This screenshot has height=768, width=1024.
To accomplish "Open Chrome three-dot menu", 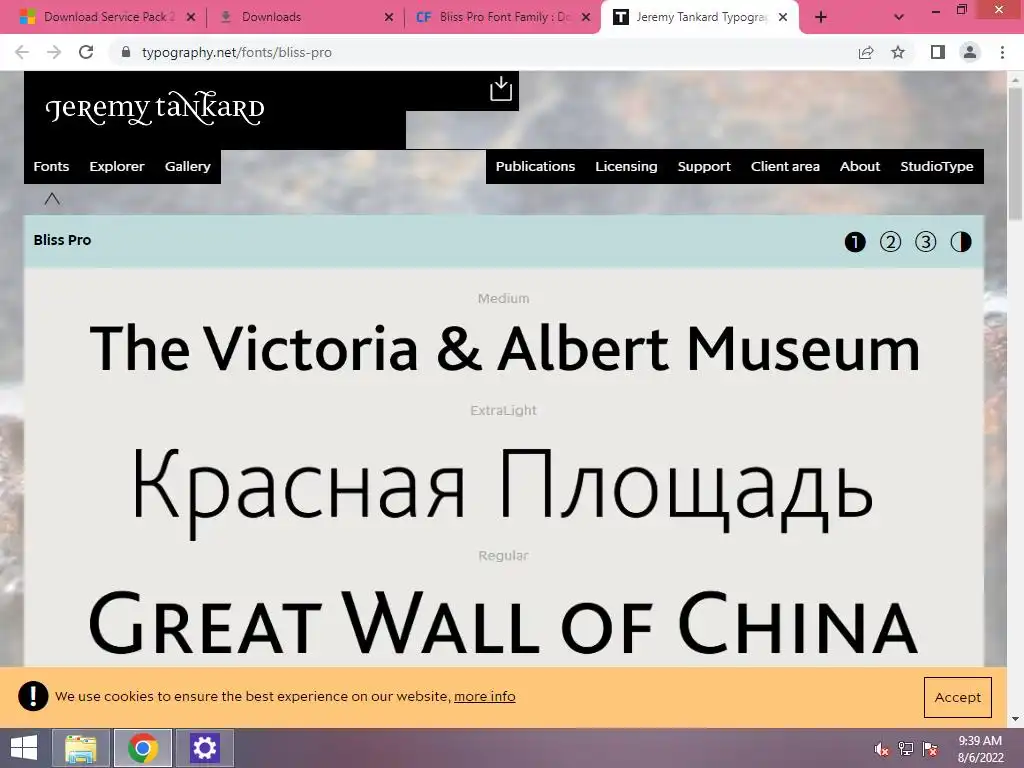I will (x=1002, y=52).
